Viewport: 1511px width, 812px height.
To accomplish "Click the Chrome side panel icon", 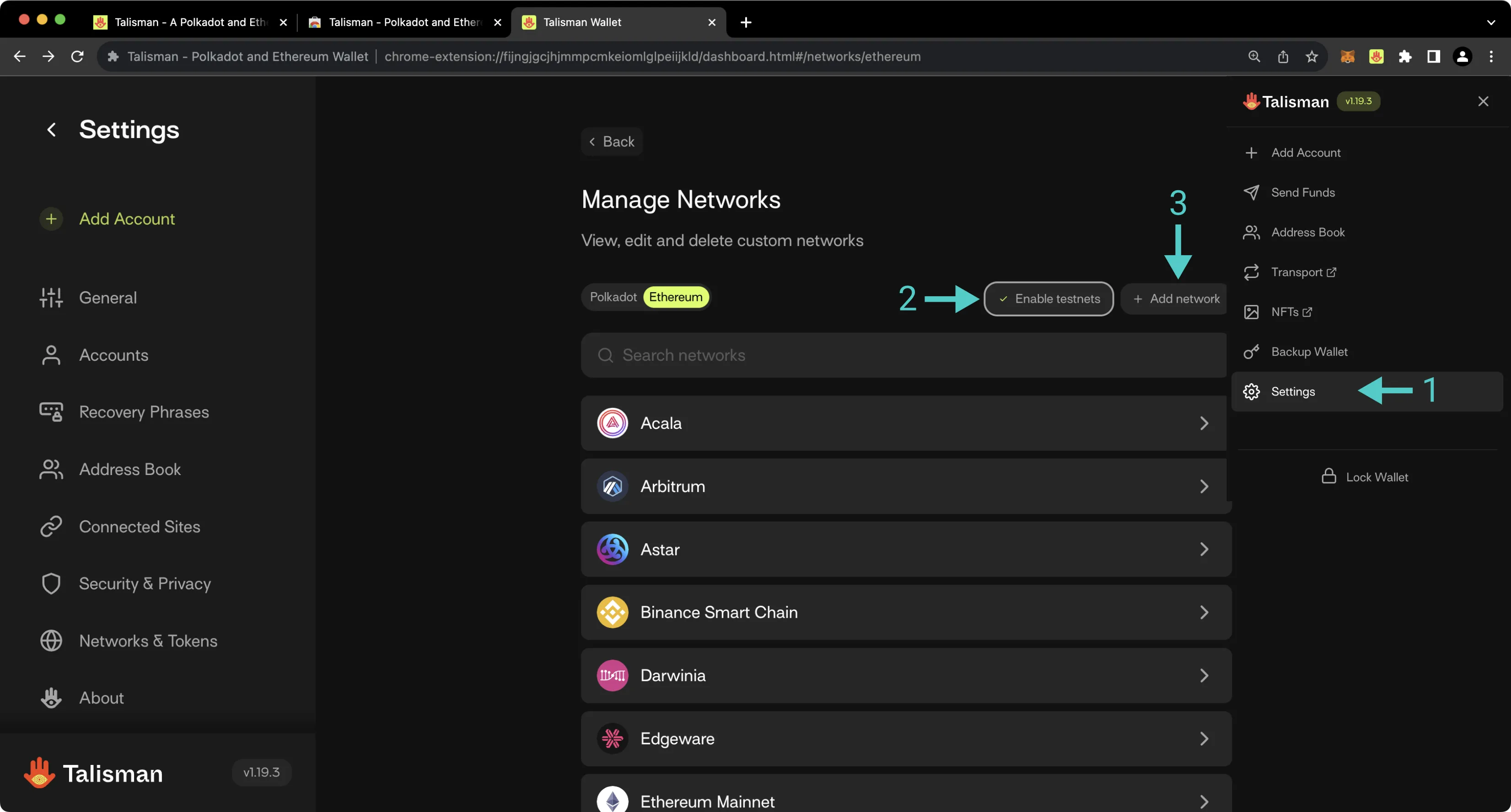I will (x=1434, y=56).
